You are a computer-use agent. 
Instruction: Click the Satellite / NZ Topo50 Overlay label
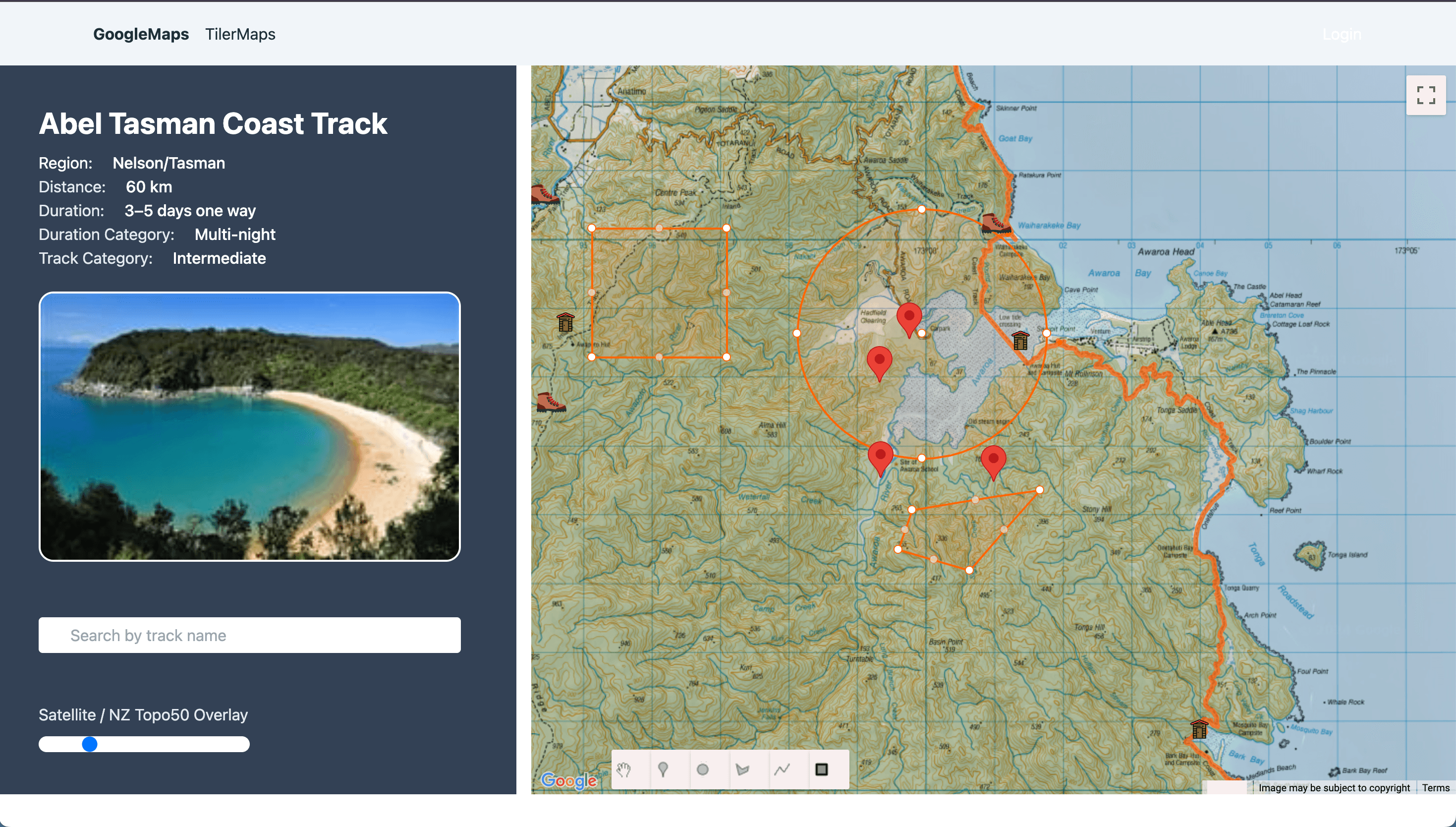(x=143, y=714)
